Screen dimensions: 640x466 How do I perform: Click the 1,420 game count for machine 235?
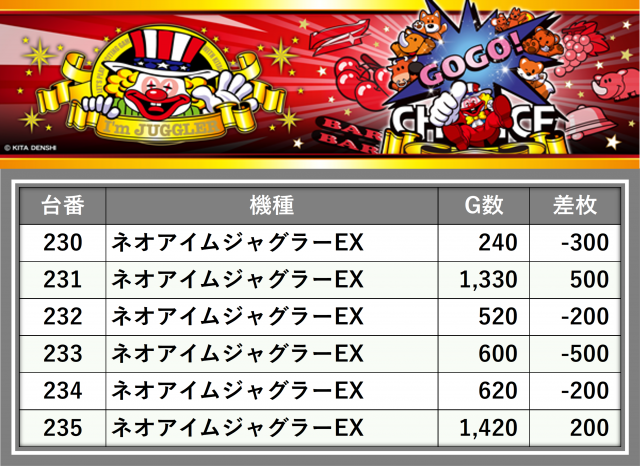pyautogui.click(x=488, y=428)
